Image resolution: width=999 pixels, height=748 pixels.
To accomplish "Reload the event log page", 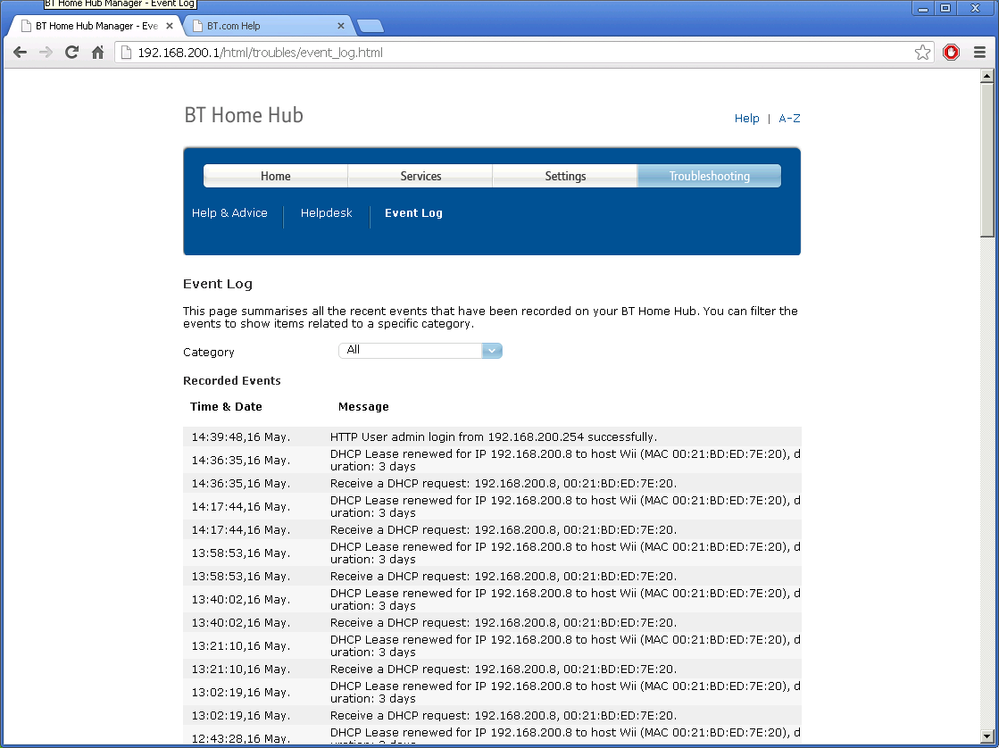I will [x=72, y=52].
